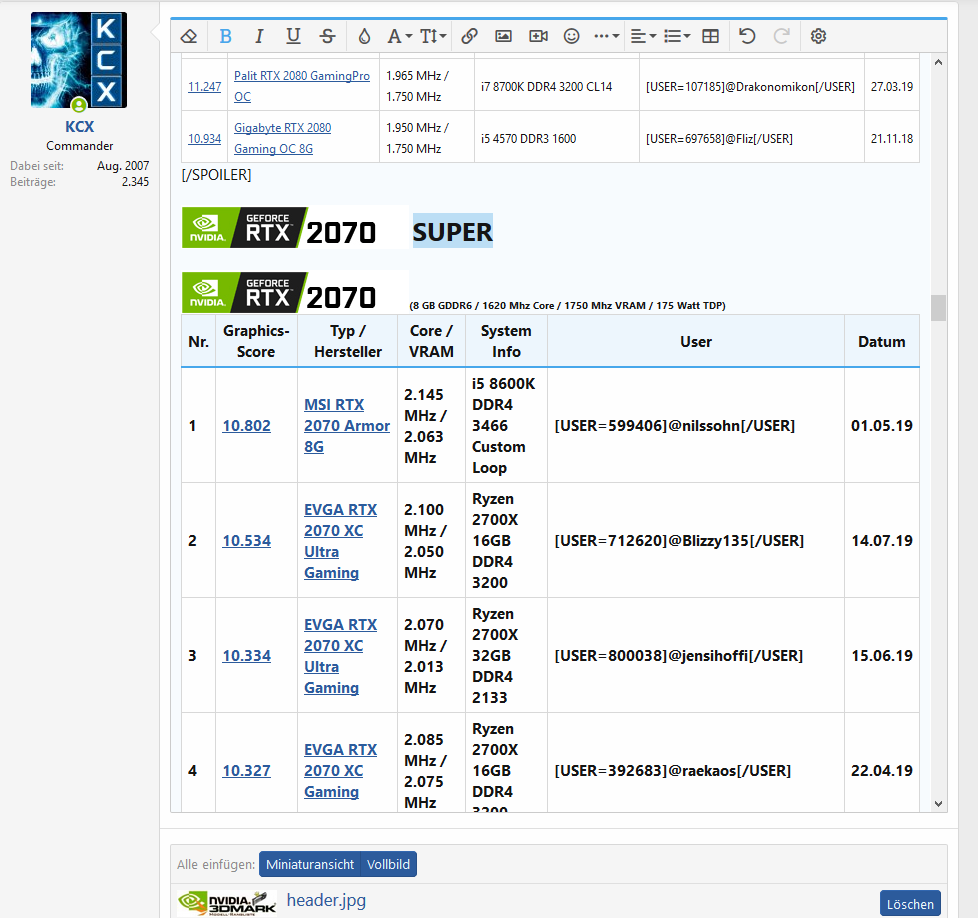Click the editor scrollbar thumb
Image resolution: width=978 pixels, height=918 pixels.
point(938,307)
